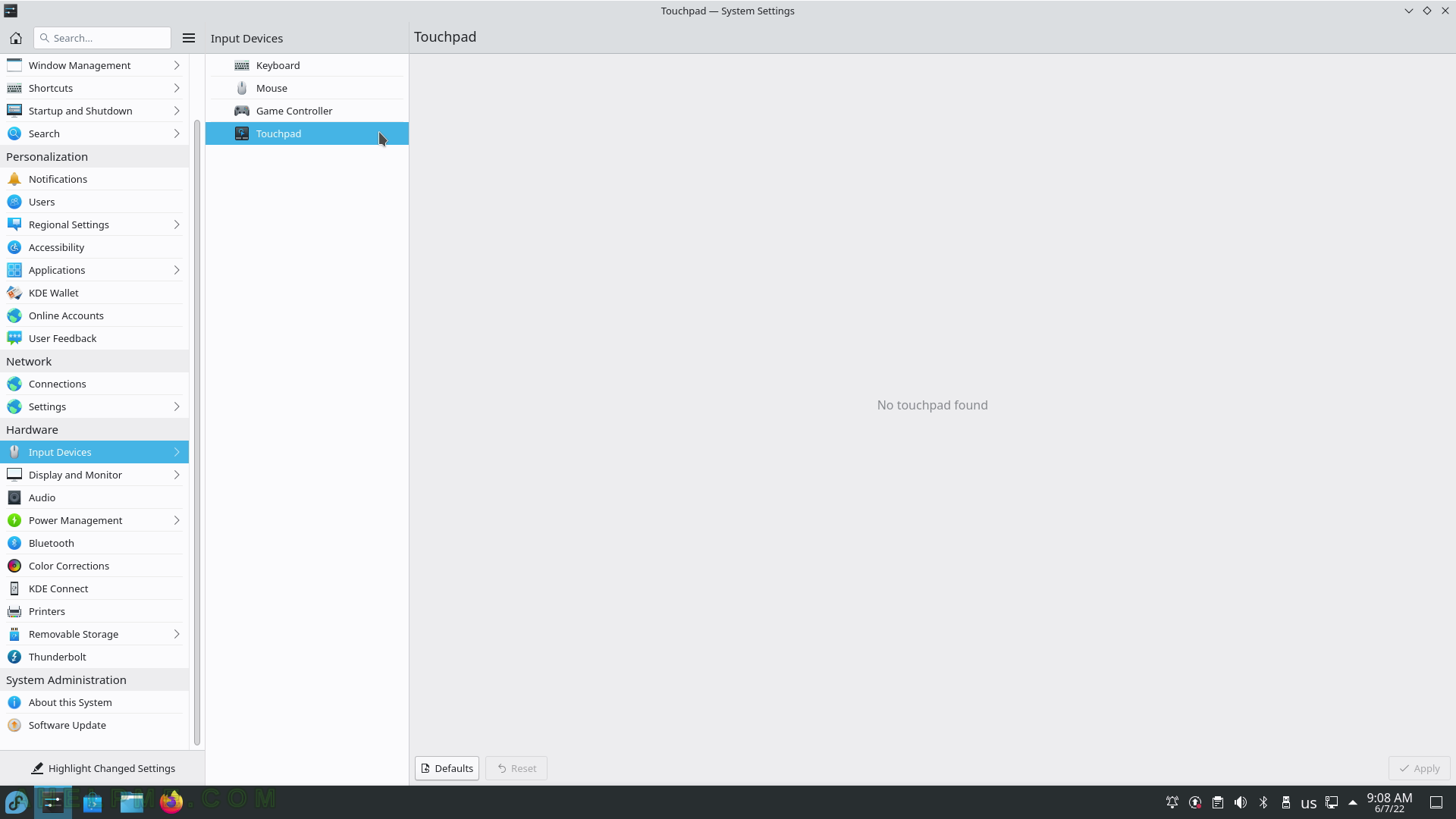Click the Apply button
This screenshot has width=1456, height=819.
(1419, 768)
